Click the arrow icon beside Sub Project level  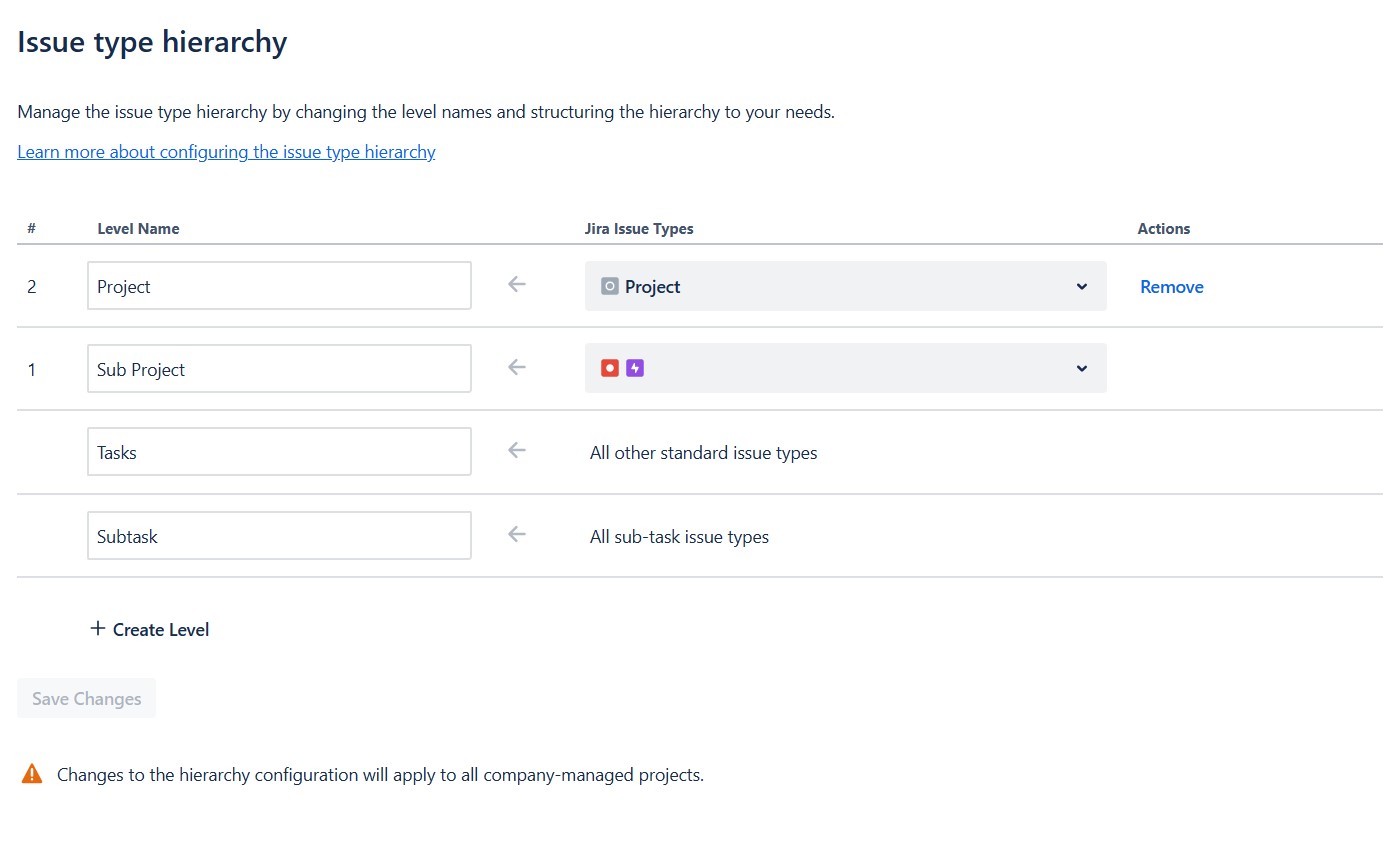(x=517, y=368)
